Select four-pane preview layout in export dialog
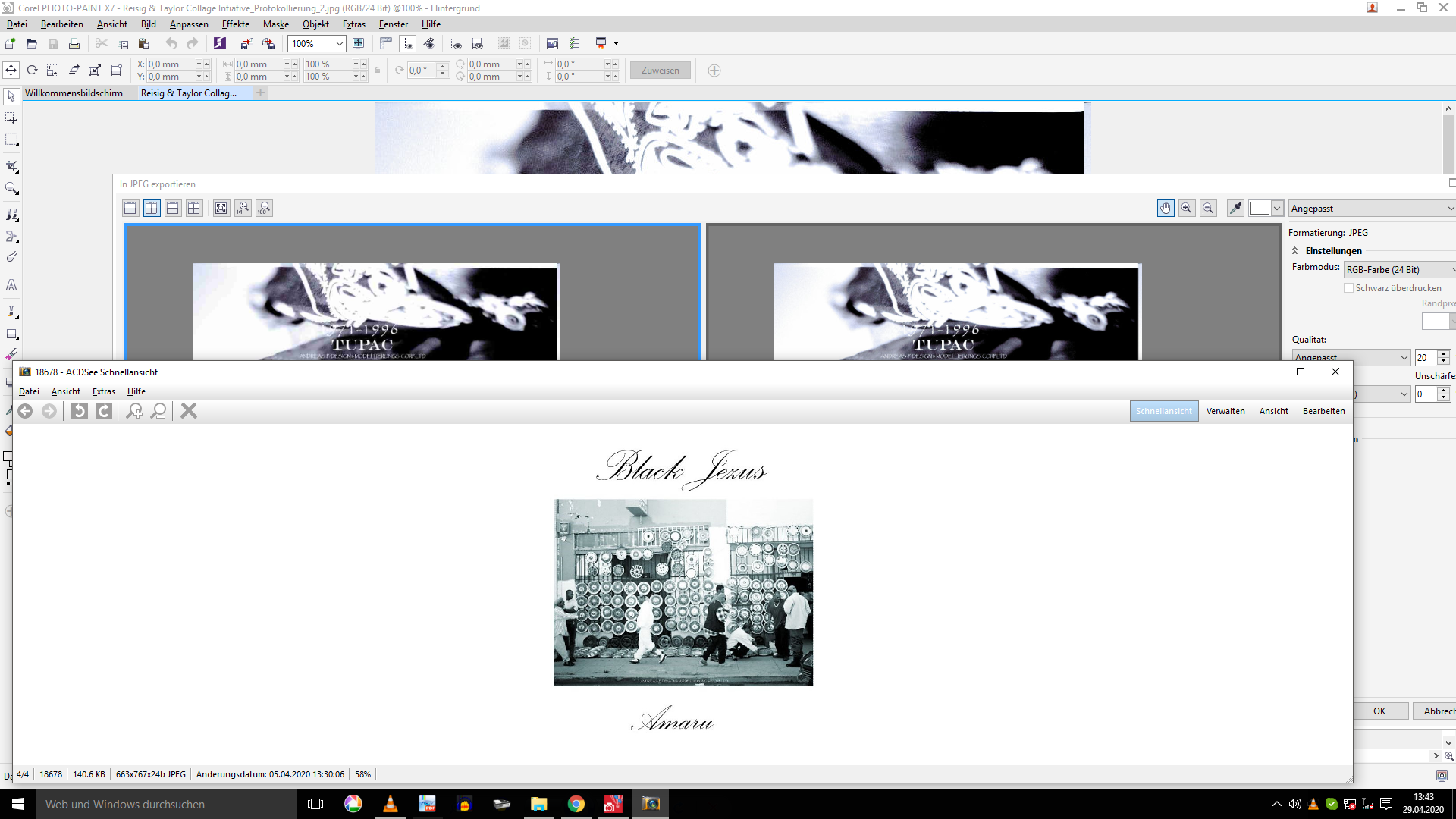The width and height of the screenshot is (1456, 819). 194,208
